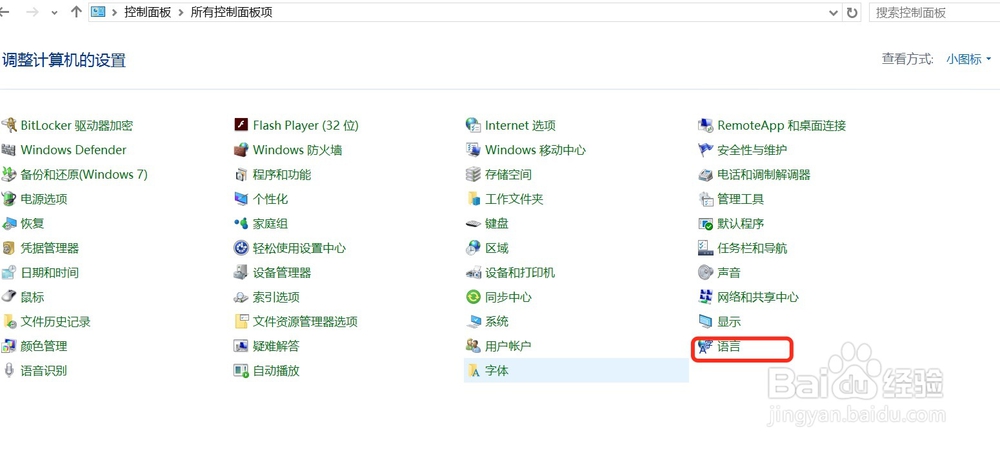Open the 声音 link
This screenshot has height=449, width=1000.
click(729, 272)
